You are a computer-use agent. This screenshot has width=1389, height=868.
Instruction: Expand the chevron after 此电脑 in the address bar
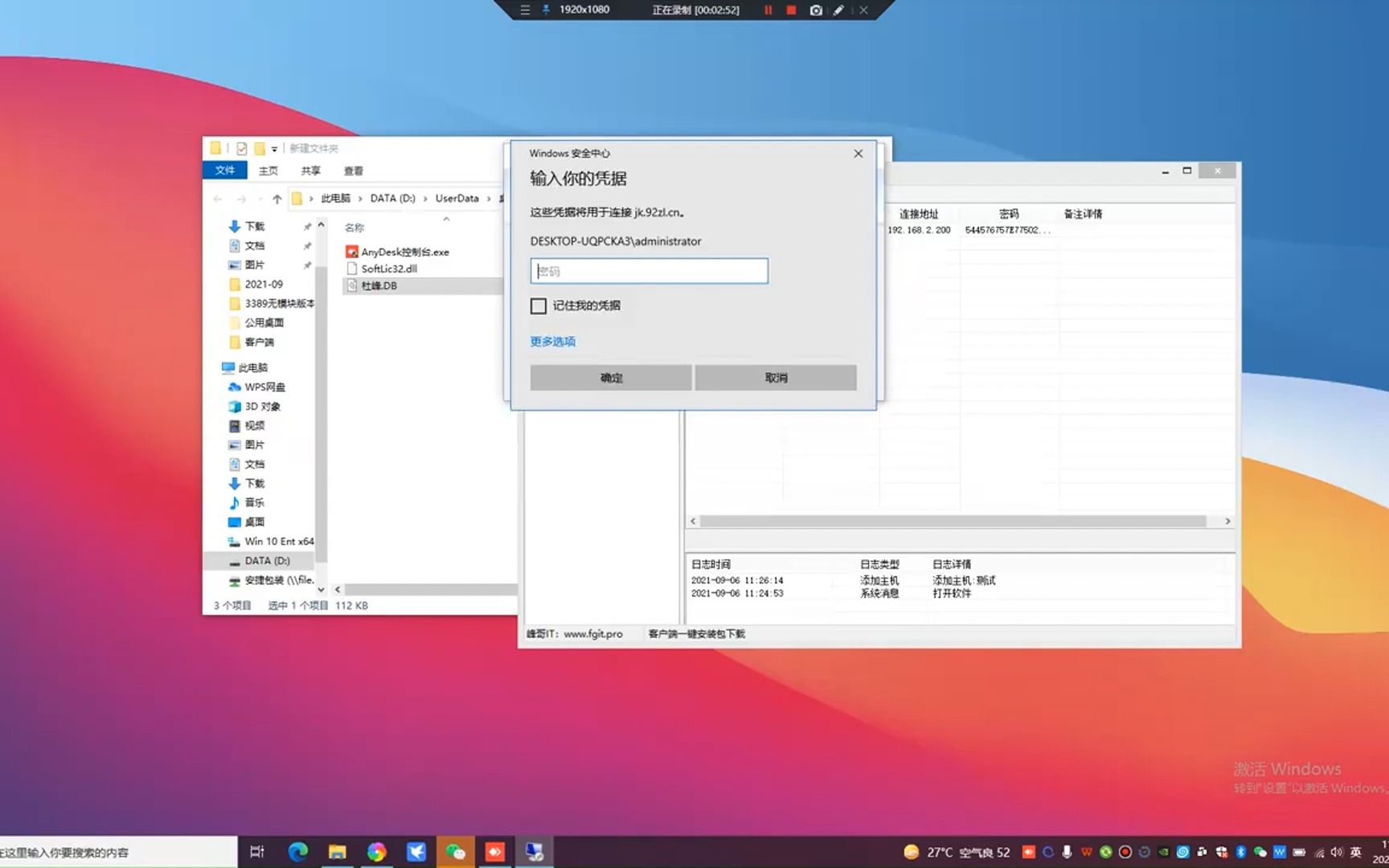click(360, 199)
